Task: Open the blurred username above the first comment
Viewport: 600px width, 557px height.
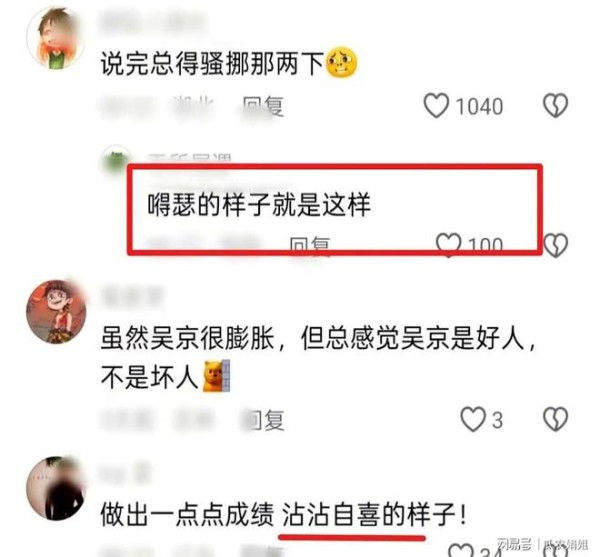Action: point(155,23)
